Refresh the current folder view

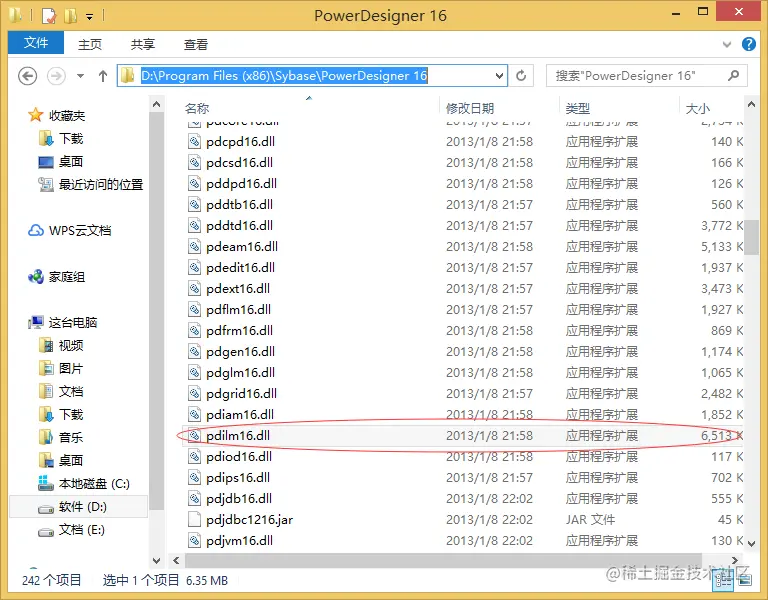[x=521, y=76]
